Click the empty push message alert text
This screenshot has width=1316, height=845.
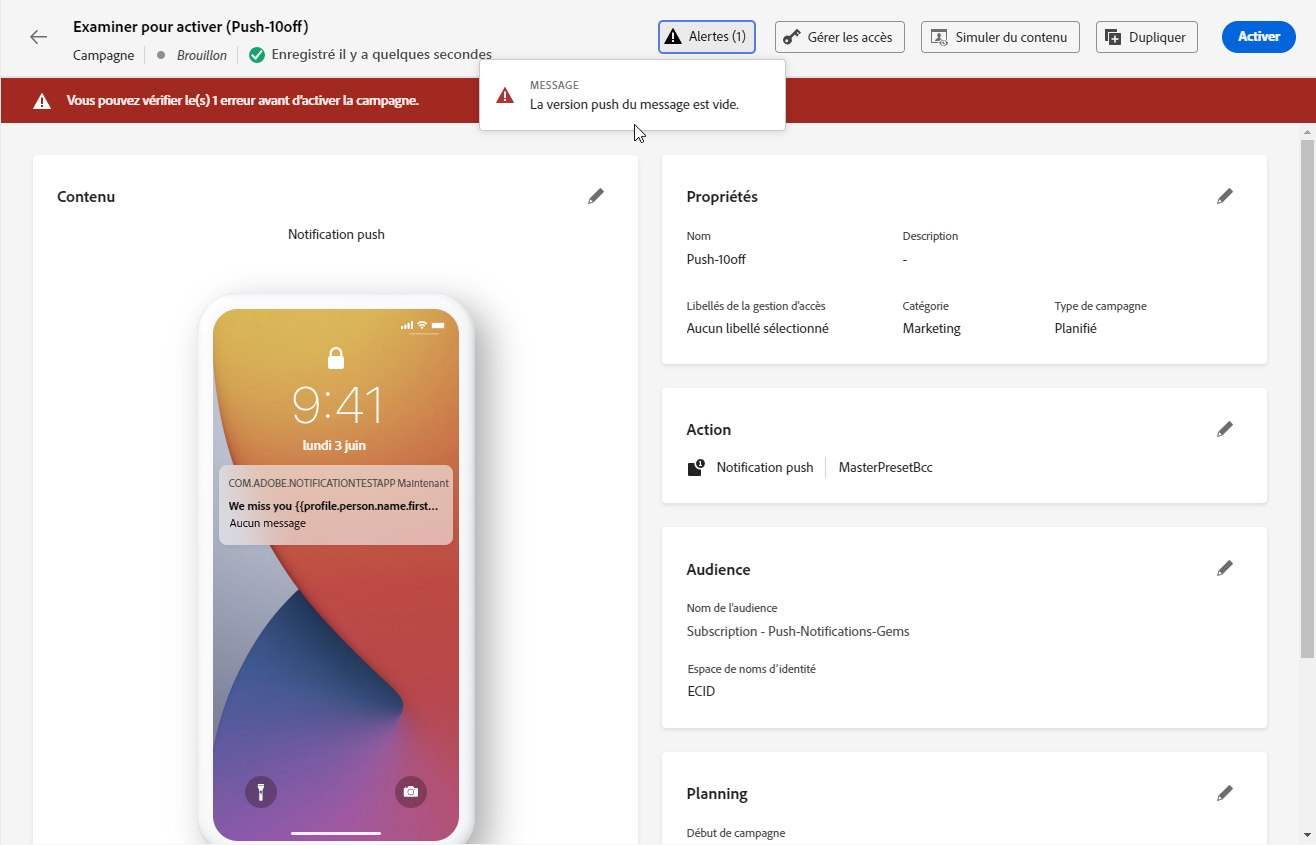pyautogui.click(x=634, y=104)
